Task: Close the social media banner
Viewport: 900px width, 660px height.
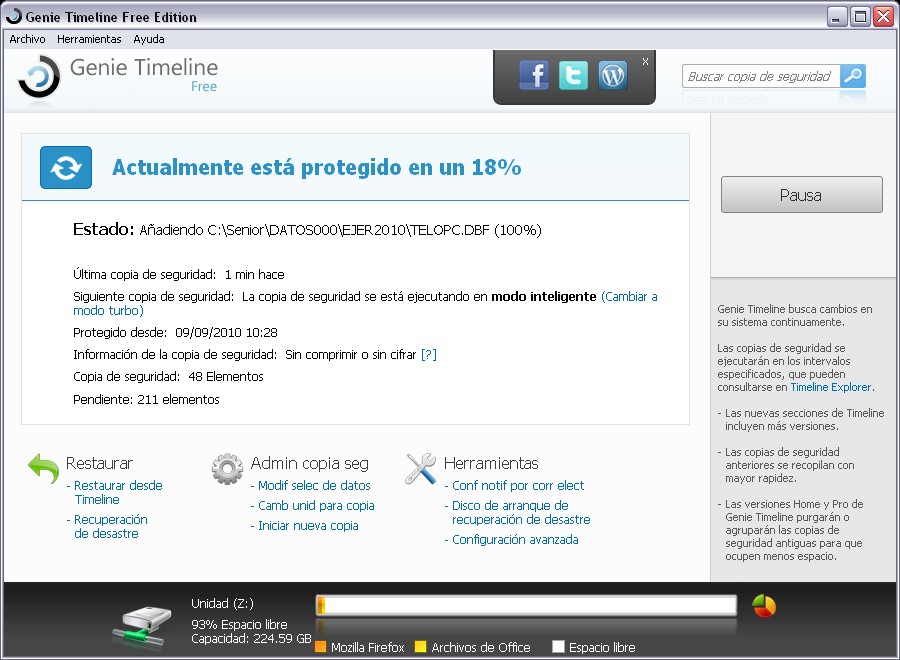Action: (645, 61)
